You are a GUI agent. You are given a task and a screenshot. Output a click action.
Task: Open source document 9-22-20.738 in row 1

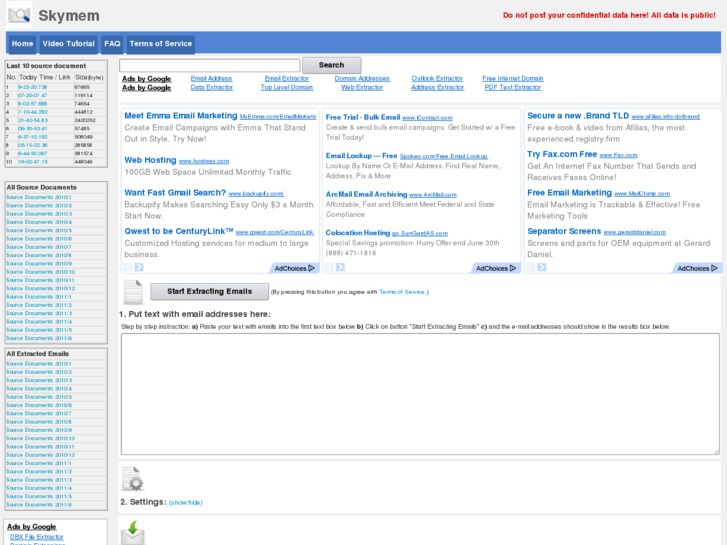pos(32,87)
